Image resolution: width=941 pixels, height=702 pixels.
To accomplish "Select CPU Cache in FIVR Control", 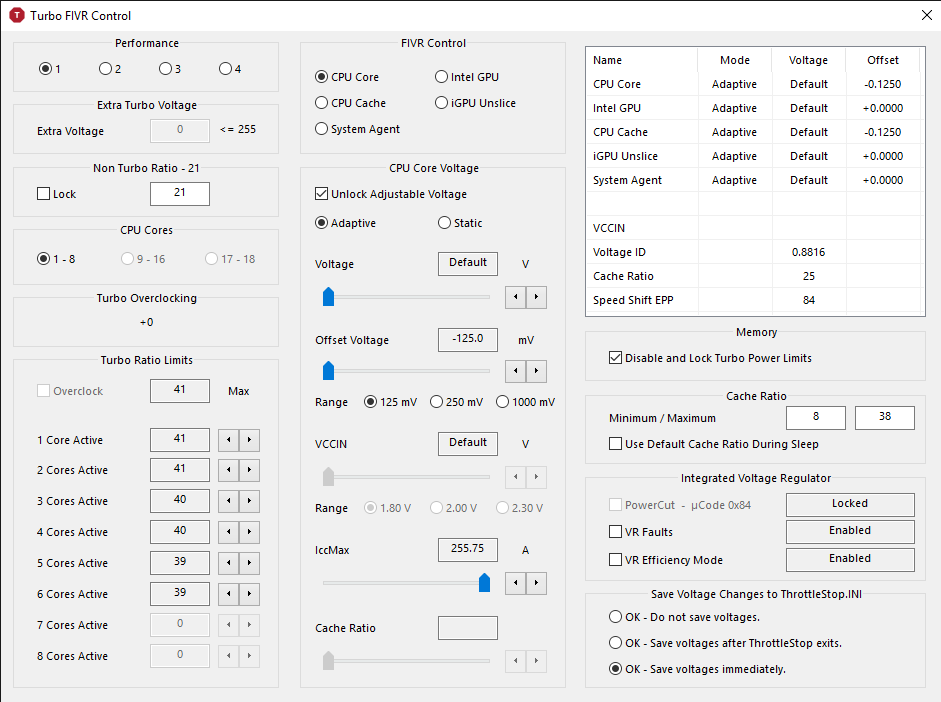I will 350,103.
